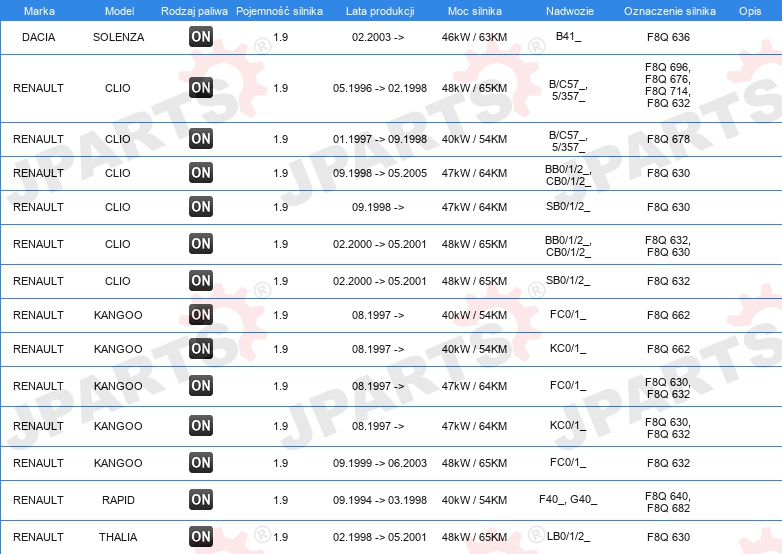This screenshot has width=782, height=554.
Task: Click the Oznaczenie silnika column header
Action: click(x=670, y=11)
